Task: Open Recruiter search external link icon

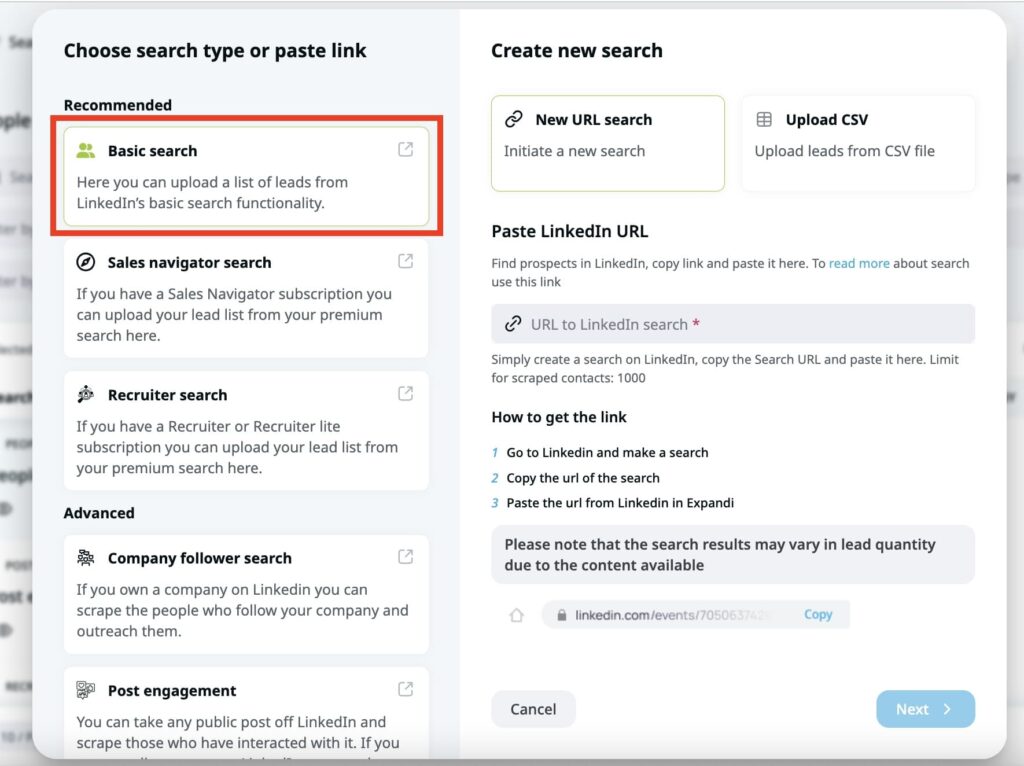Action: coord(405,392)
